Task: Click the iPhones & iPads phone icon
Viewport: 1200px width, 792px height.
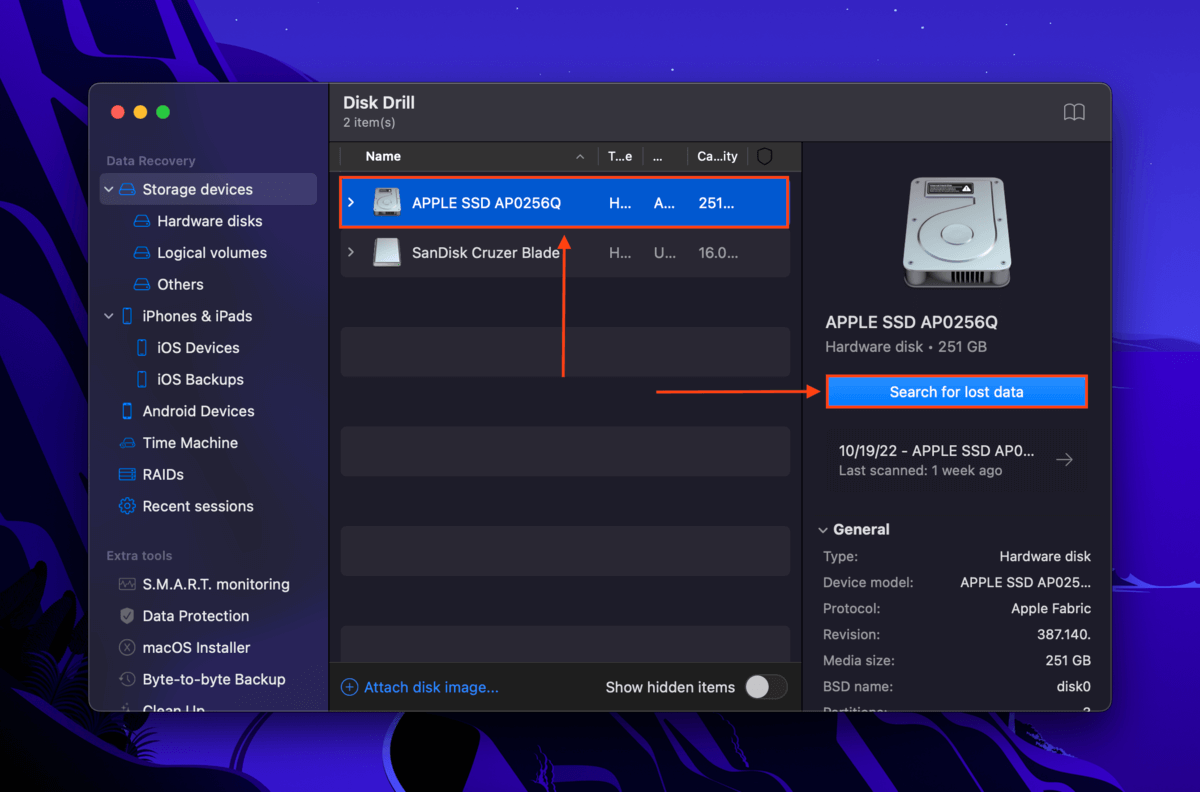Action: [127, 316]
